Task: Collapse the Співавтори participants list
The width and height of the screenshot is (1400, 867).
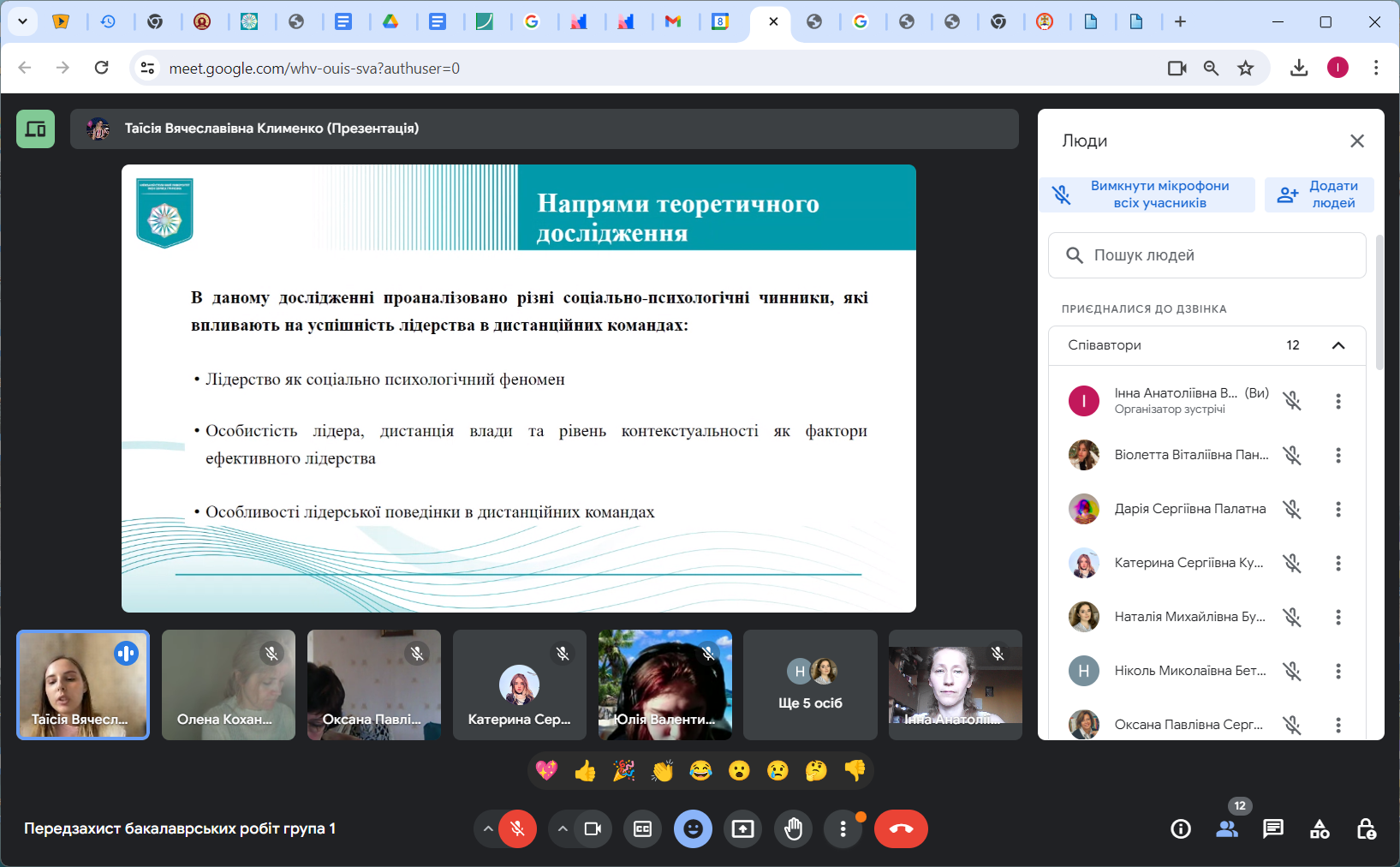Action: [1338, 345]
